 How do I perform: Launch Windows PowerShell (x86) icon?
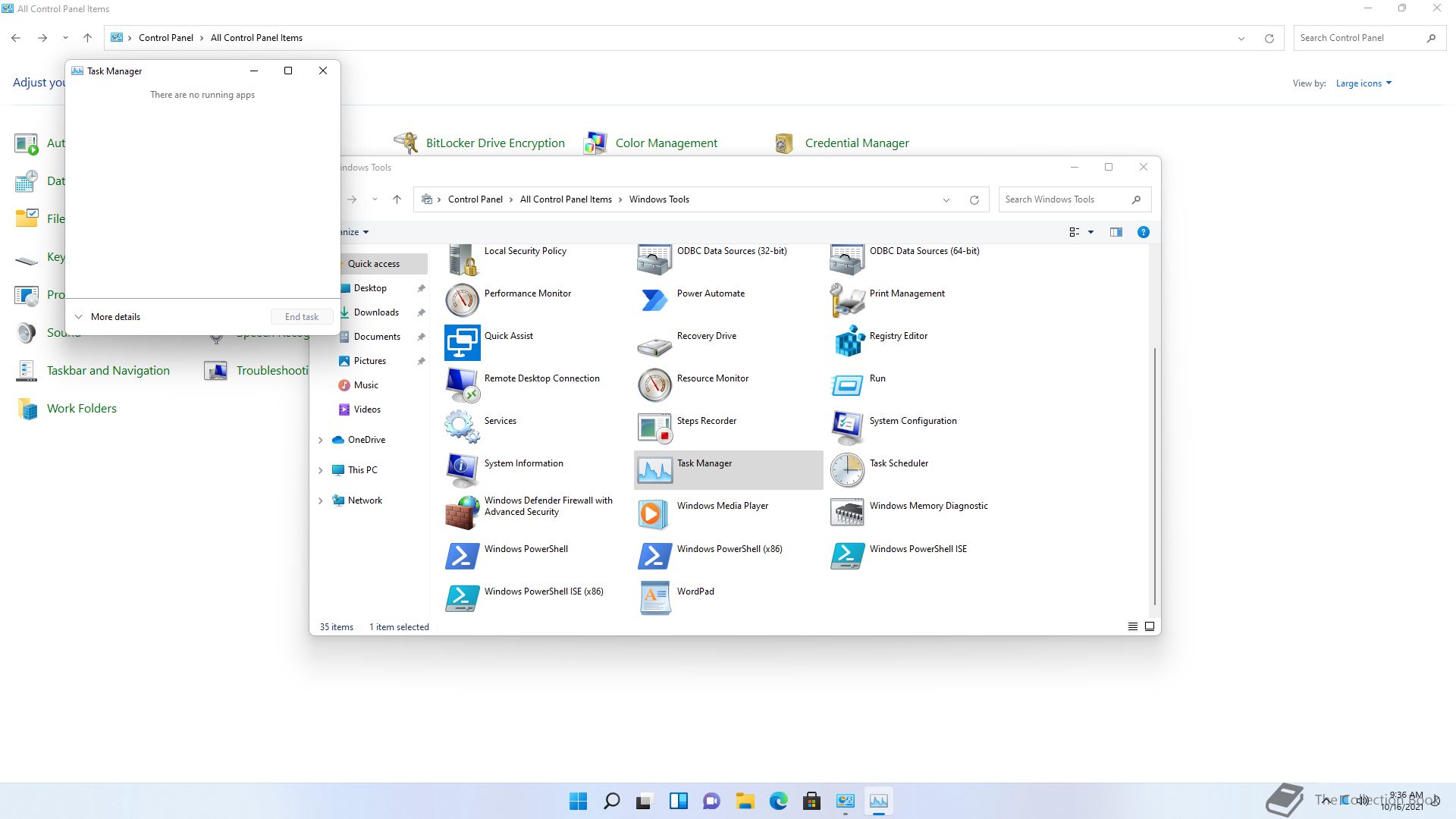pyautogui.click(x=654, y=556)
